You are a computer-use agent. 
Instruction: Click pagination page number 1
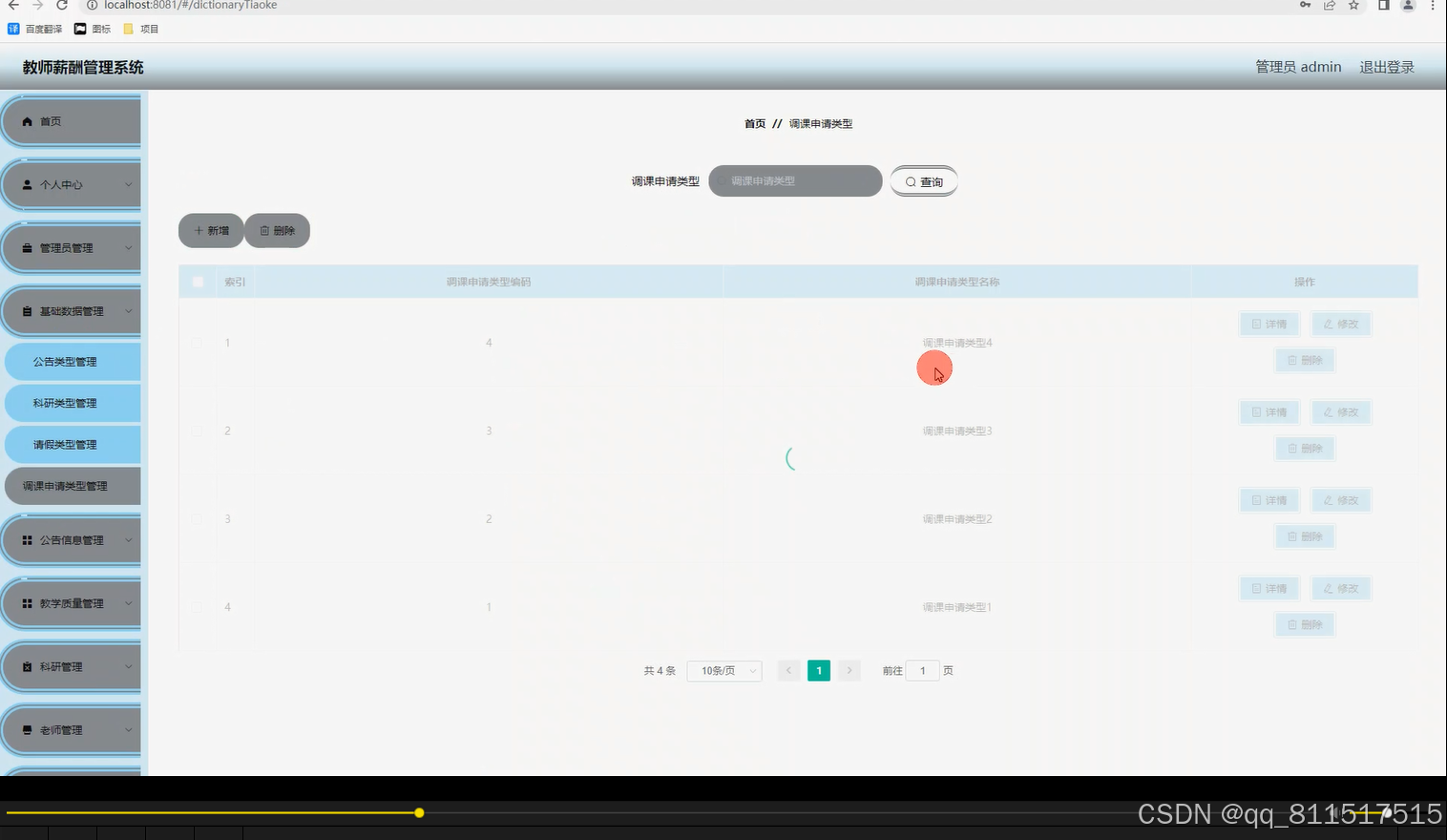pyautogui.click(x=819, y=671)
